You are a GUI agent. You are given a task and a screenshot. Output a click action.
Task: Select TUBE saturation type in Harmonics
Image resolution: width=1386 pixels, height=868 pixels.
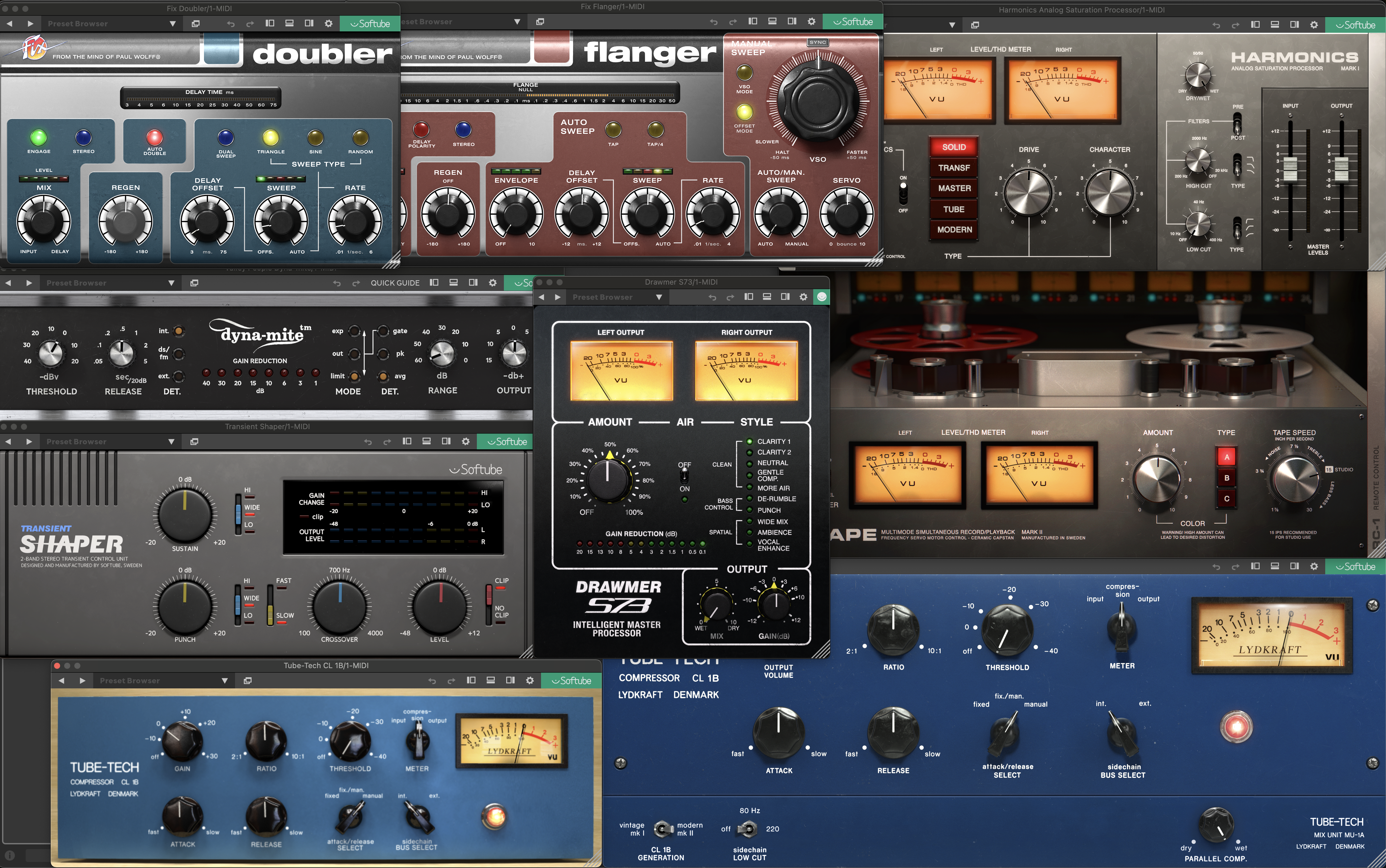coord(954,209)
